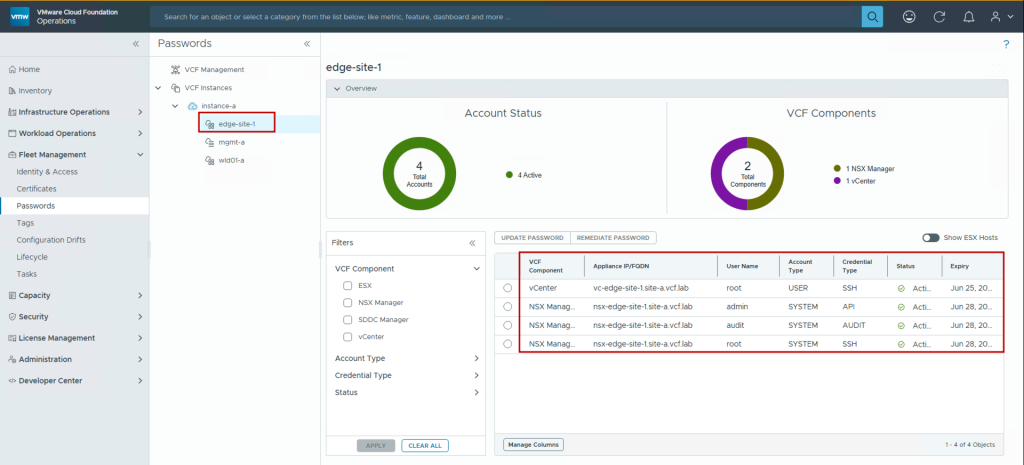This screenshot has width=1024, height=465.
Task: Collapse the instance-a tree node
Action: (x=175, y=106)
